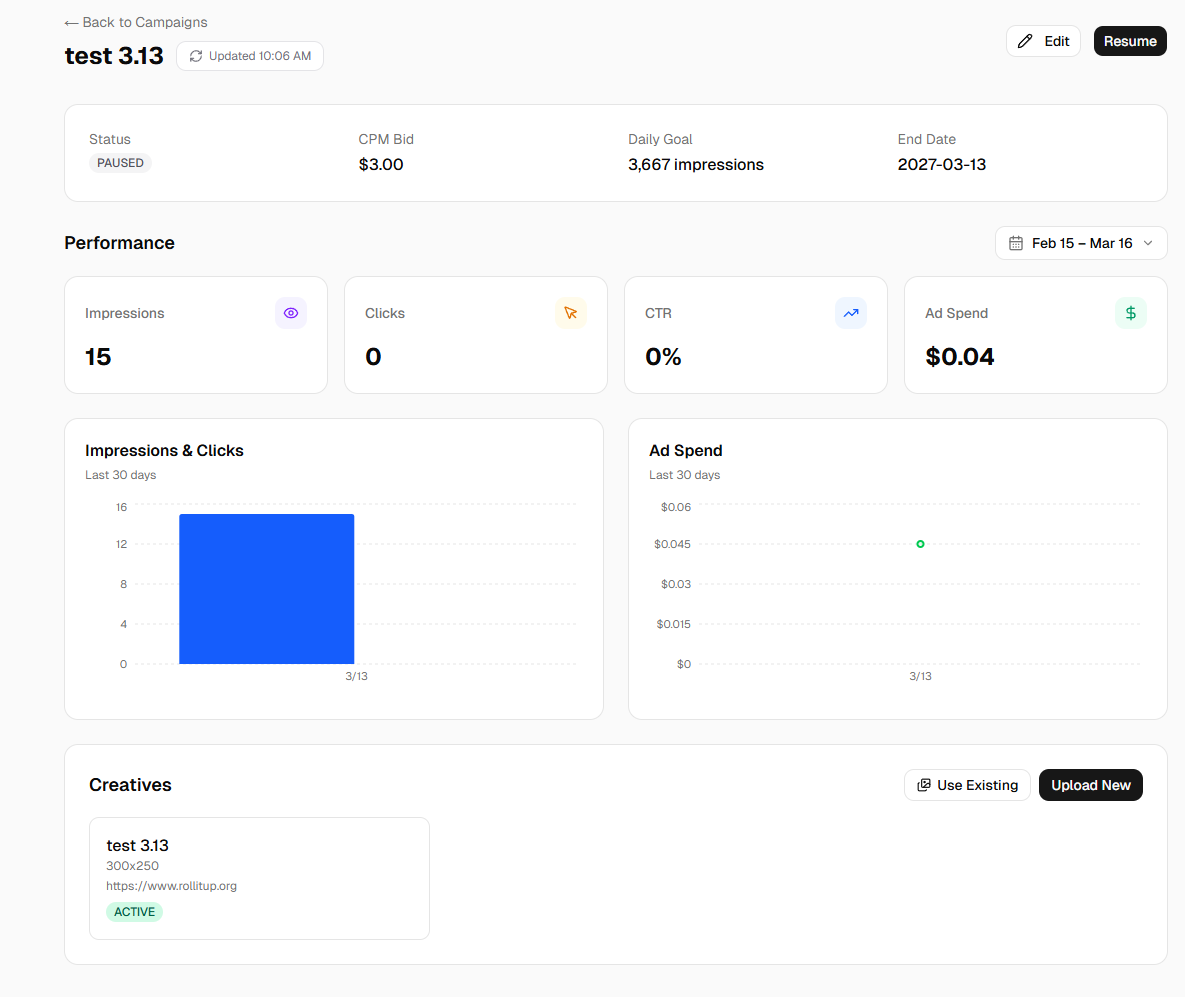Click the calendar icon in date range picker

click(1016, 243)
